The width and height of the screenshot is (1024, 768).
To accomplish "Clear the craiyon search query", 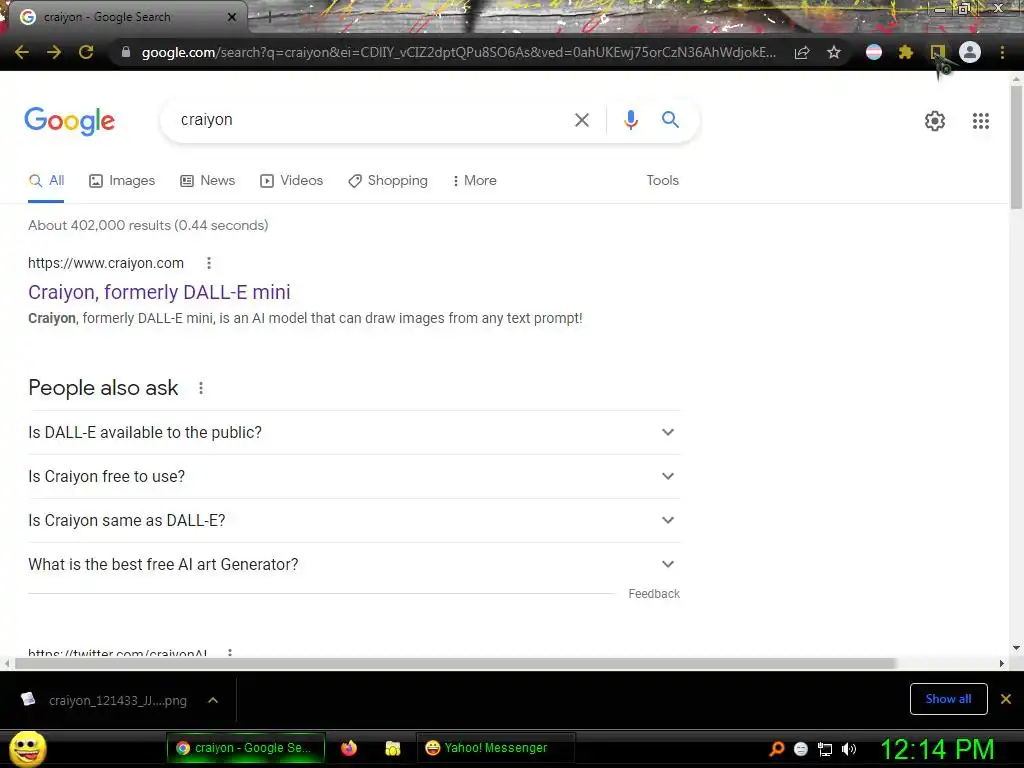I will pos(582,120).
